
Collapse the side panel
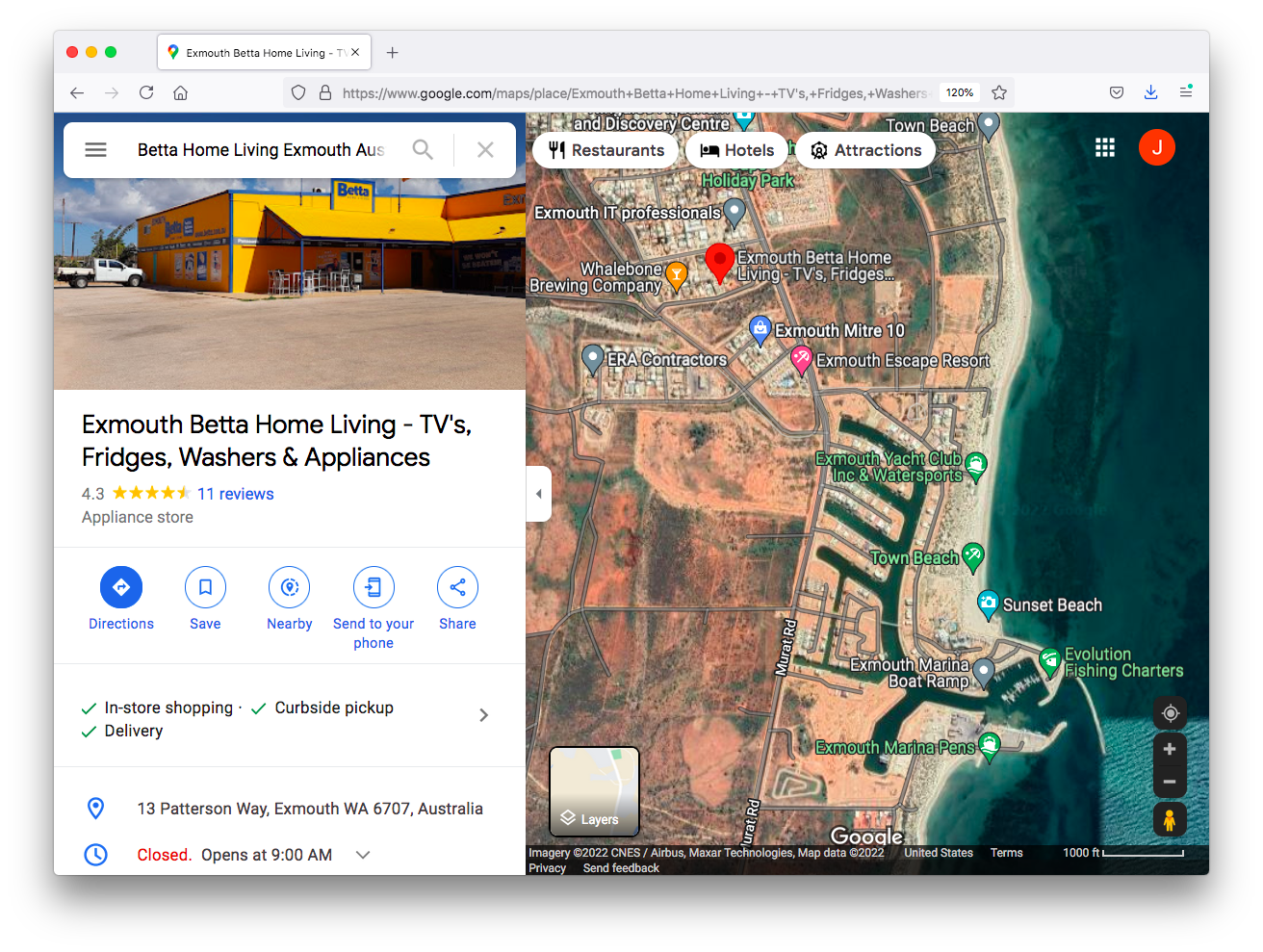[538, 494]
